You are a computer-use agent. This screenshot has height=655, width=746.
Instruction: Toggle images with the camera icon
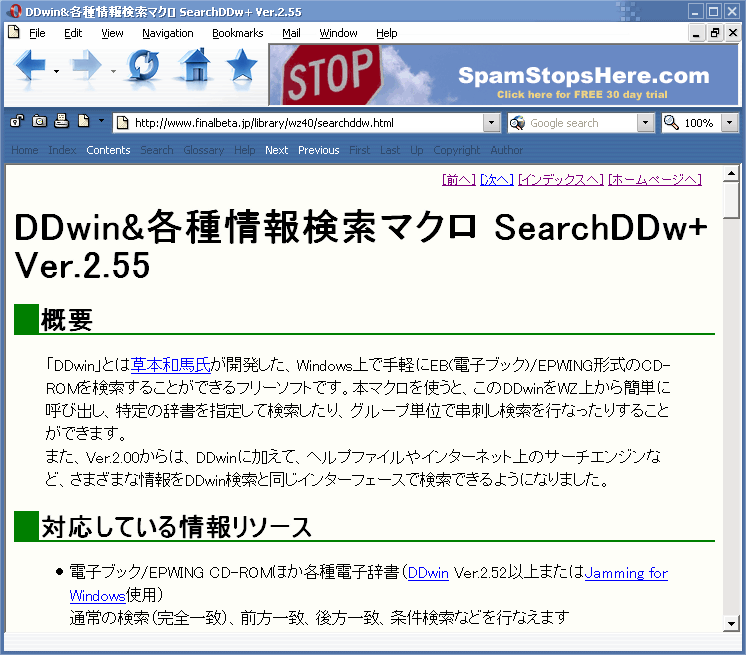[x=39, y=122]
